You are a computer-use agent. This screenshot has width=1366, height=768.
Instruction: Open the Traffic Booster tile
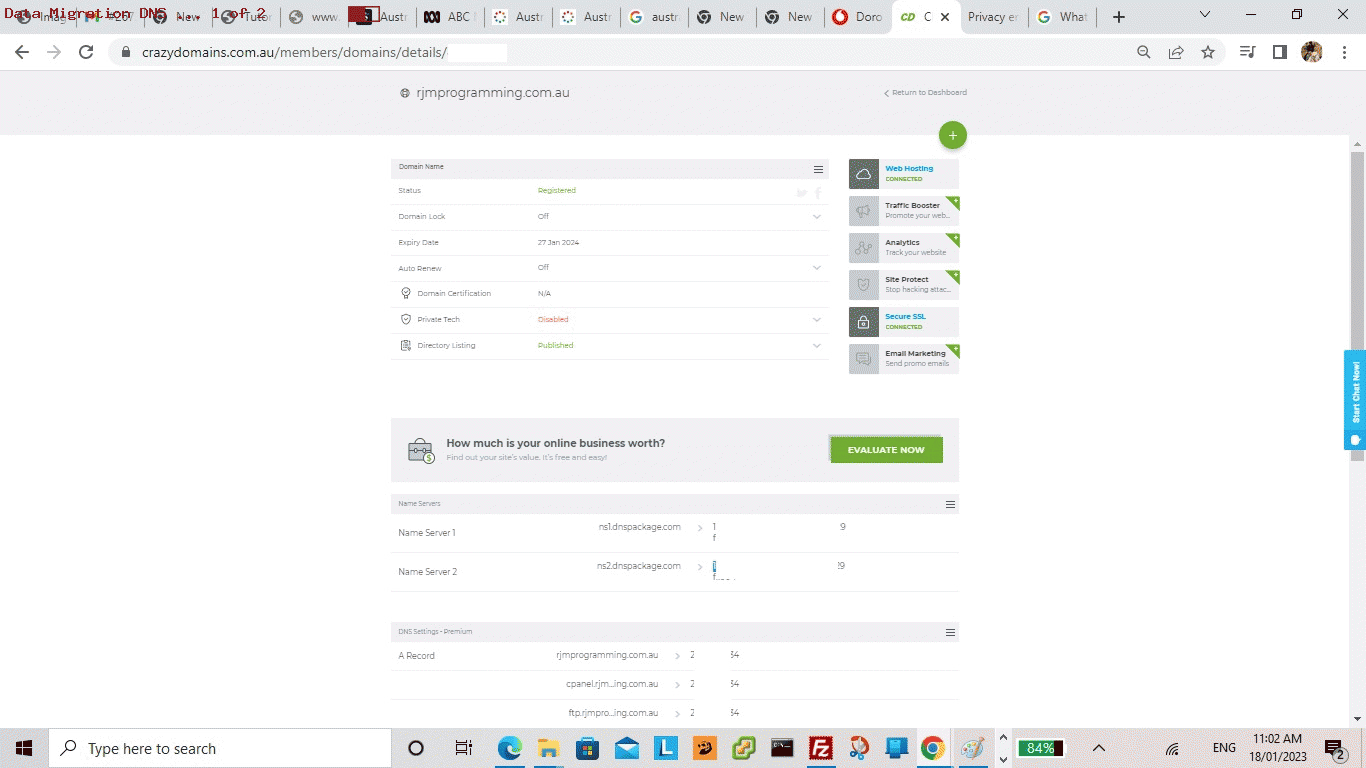pos(904,211)
